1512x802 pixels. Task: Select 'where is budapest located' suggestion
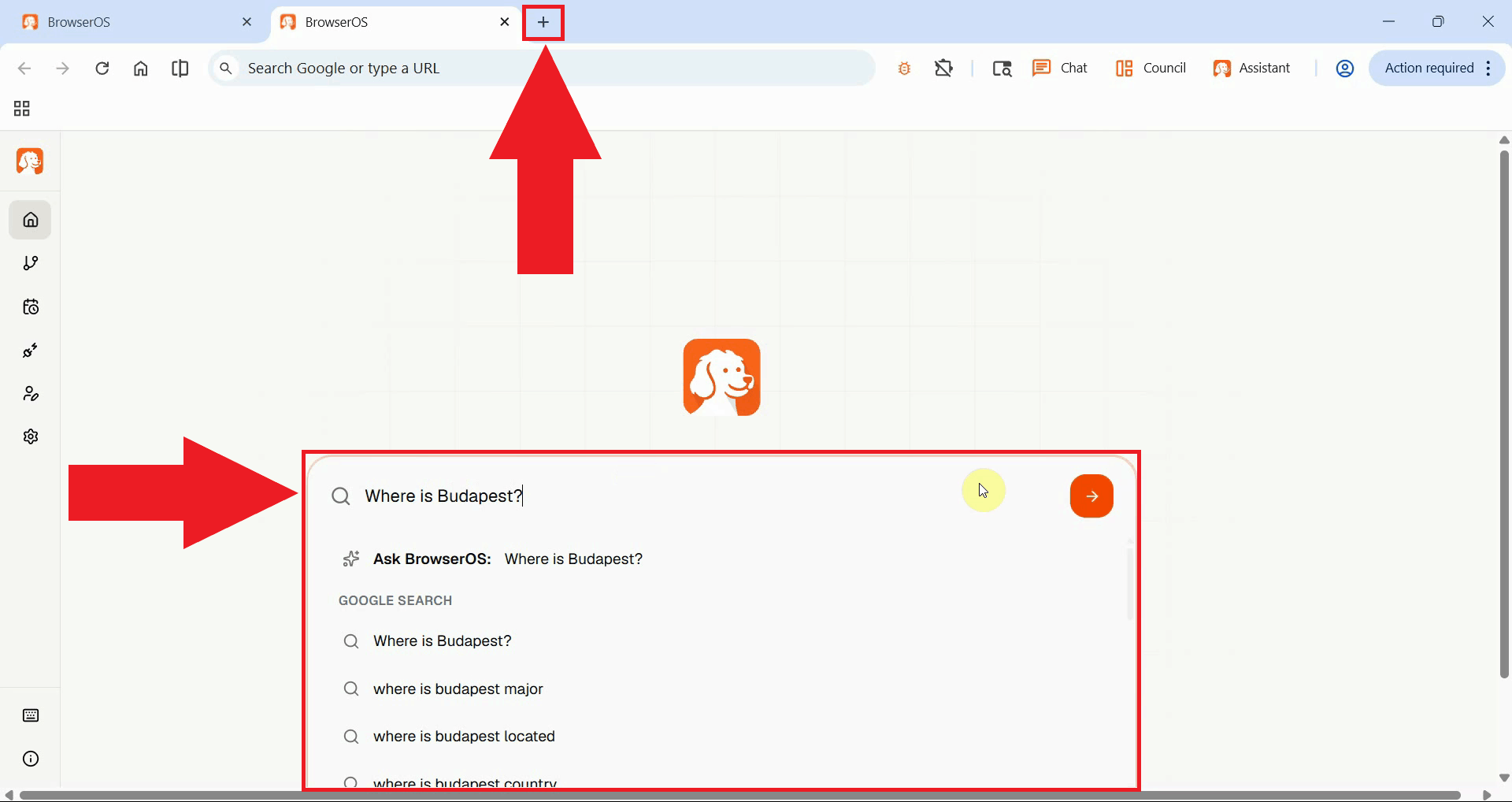click(464, 737)
